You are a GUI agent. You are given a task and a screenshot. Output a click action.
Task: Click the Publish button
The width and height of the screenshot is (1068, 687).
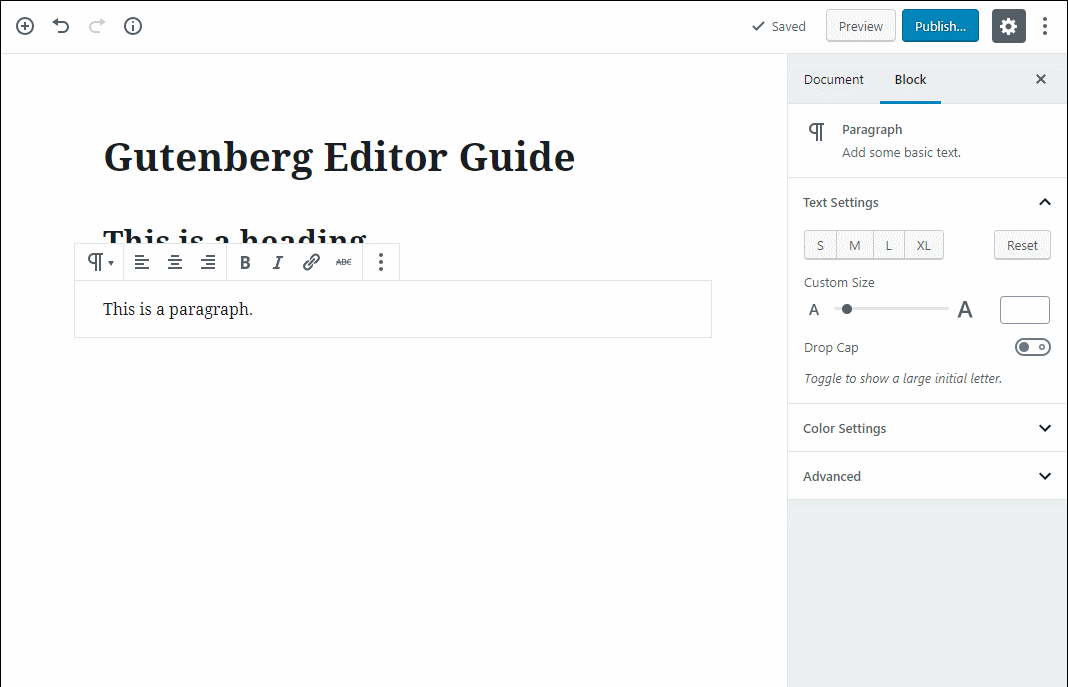point(941,26)
